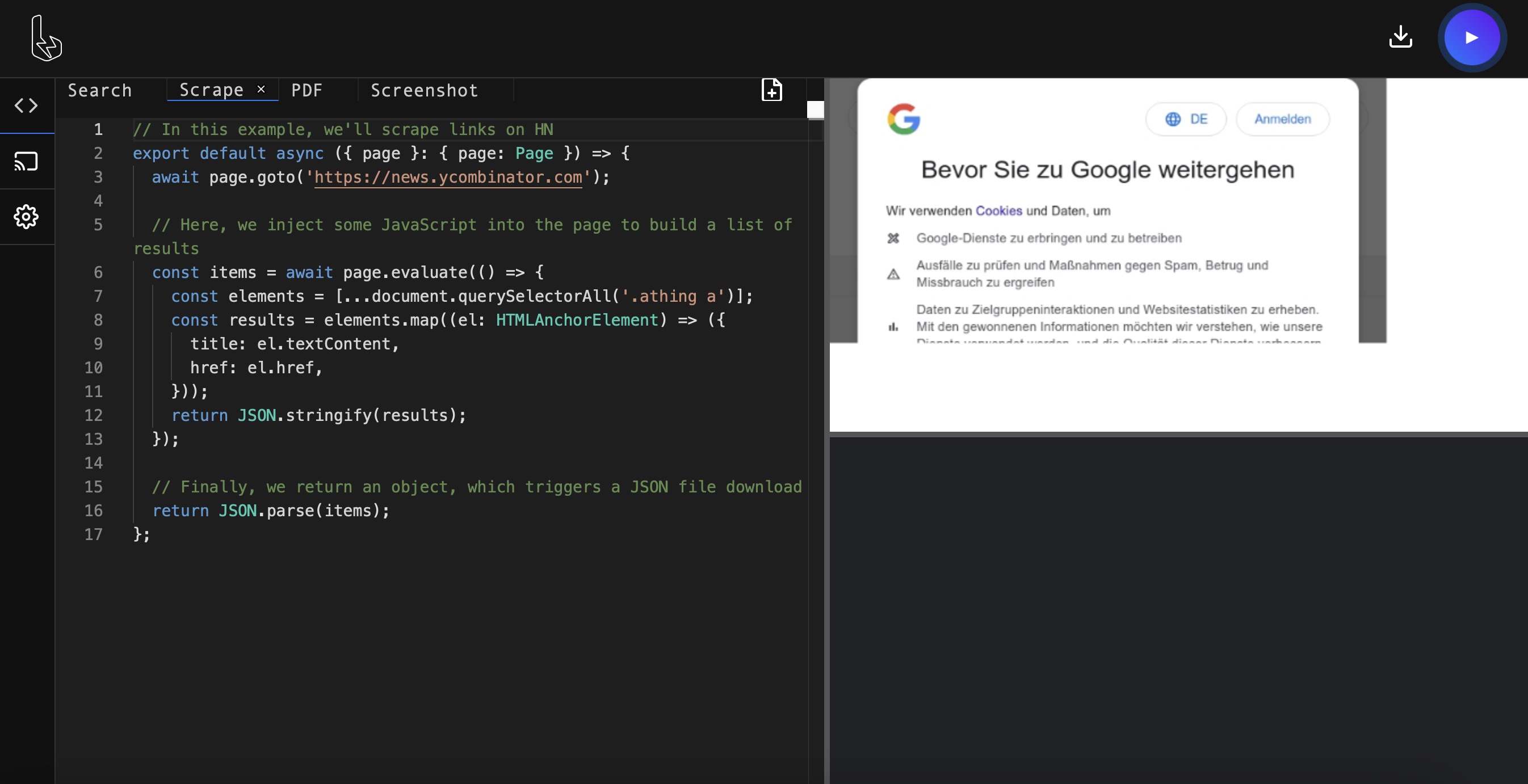1528x784 pixels.
Task: Click the run/play button to execute script
Action: click(1471, 38)
